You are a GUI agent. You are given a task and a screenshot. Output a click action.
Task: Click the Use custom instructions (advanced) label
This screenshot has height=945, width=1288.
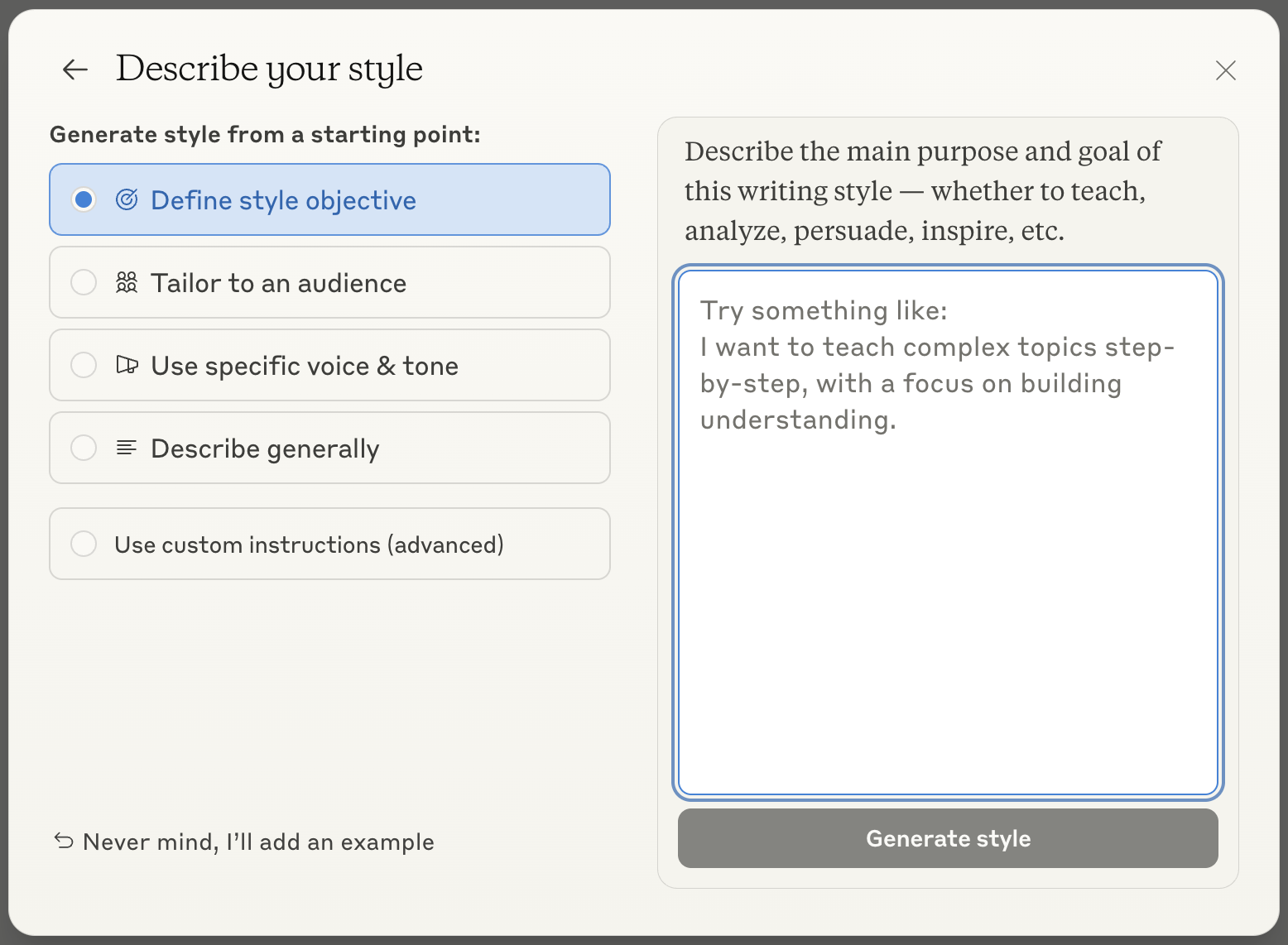point(309,544)
